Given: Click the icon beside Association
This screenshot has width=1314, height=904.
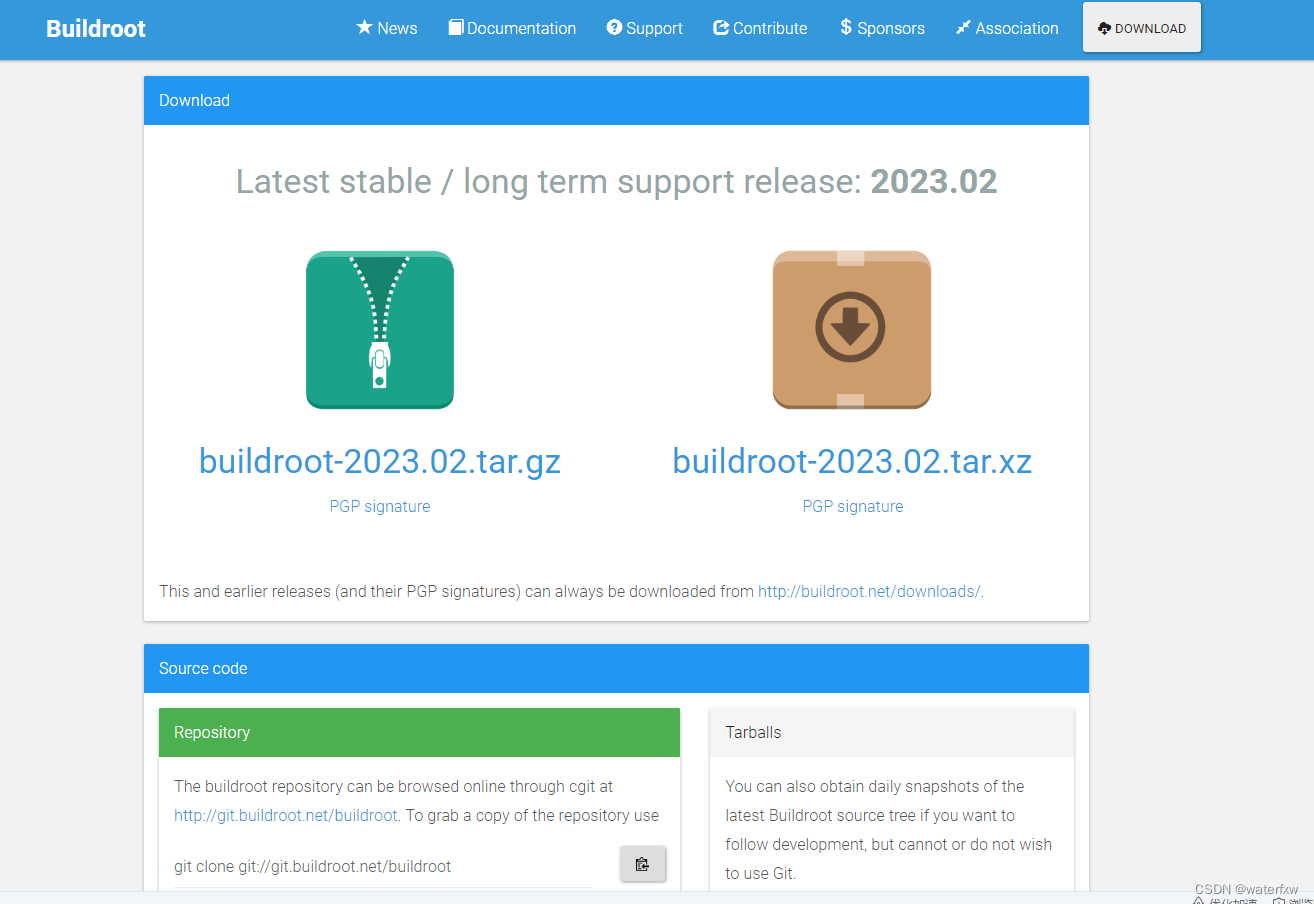Looking at the screenshot, I should point(963,27).
